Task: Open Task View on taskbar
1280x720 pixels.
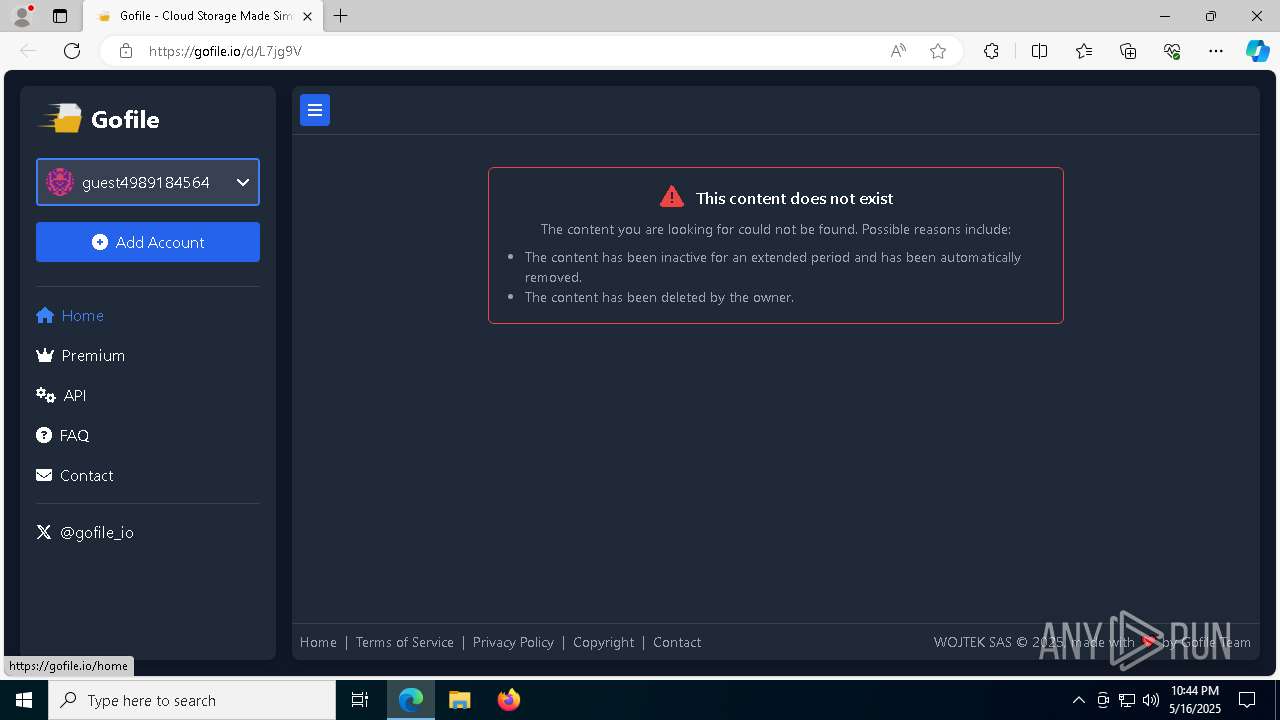Action: point(360,700)
